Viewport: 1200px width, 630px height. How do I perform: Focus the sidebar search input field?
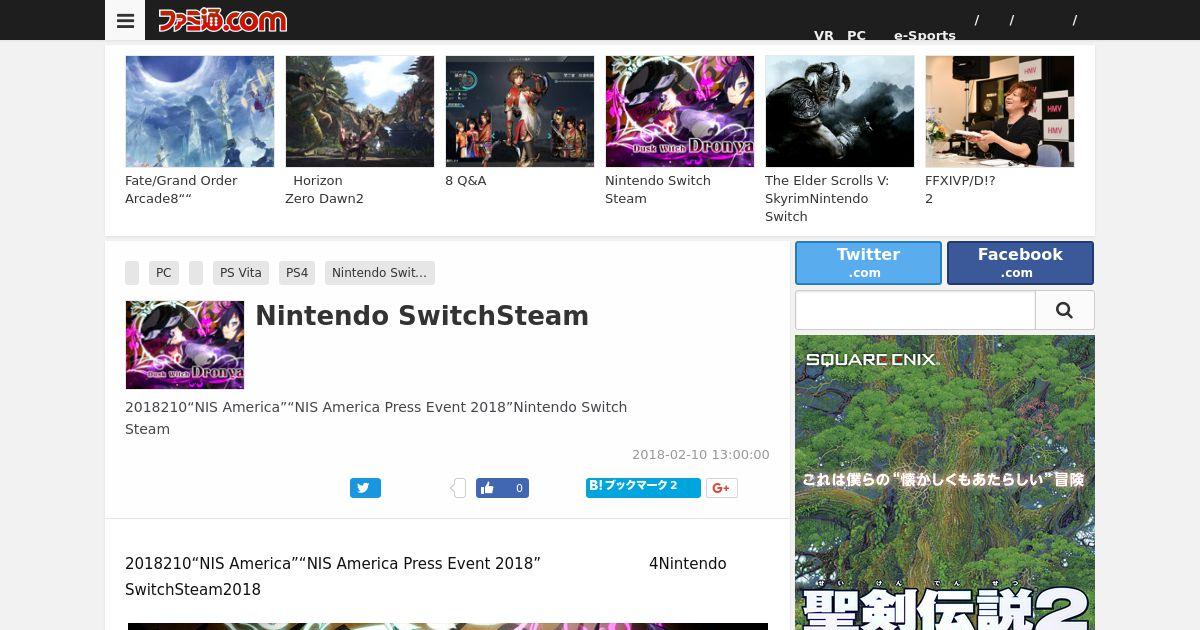915,310
